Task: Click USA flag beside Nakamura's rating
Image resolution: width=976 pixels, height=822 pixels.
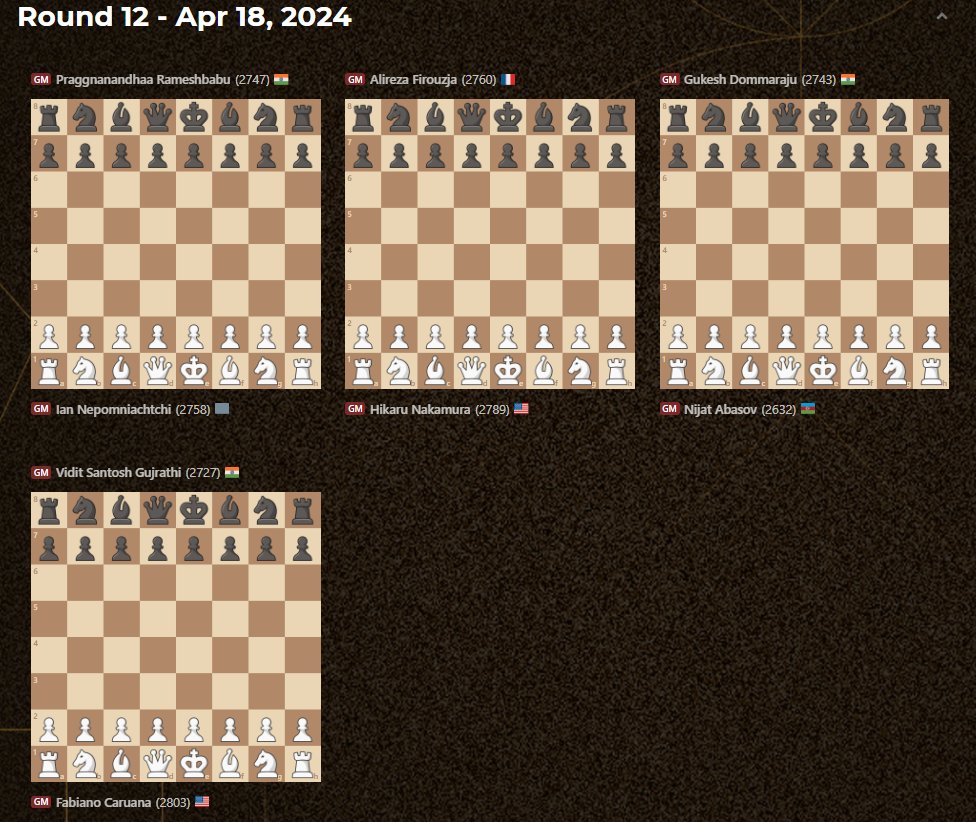Action: (x=521, y=409)
